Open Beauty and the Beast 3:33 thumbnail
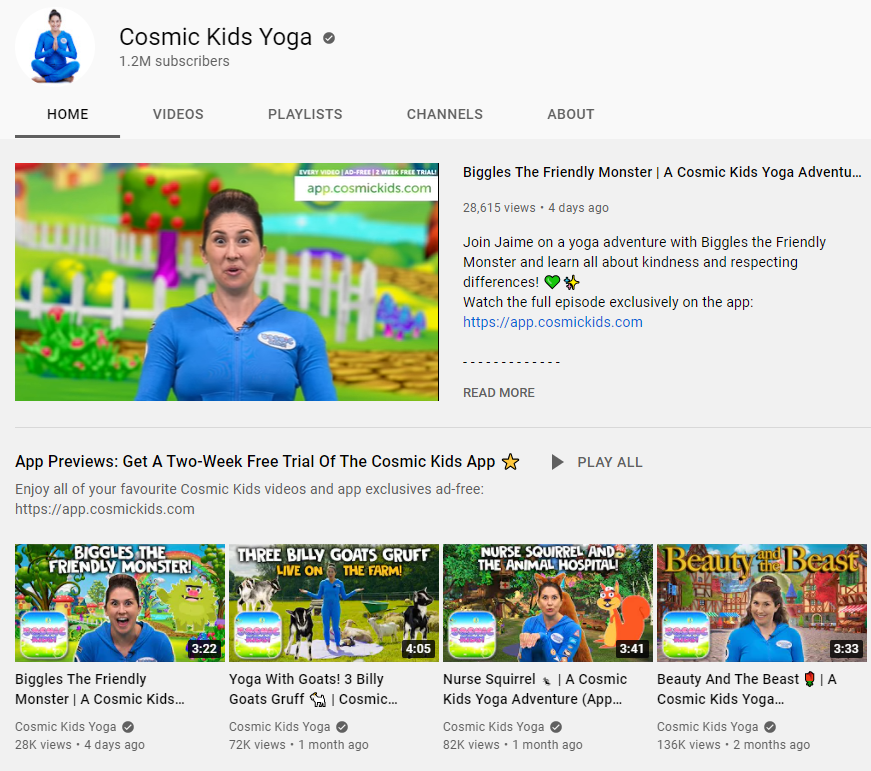The height and width of the screenshot is (771, 871). pos(762,603)
